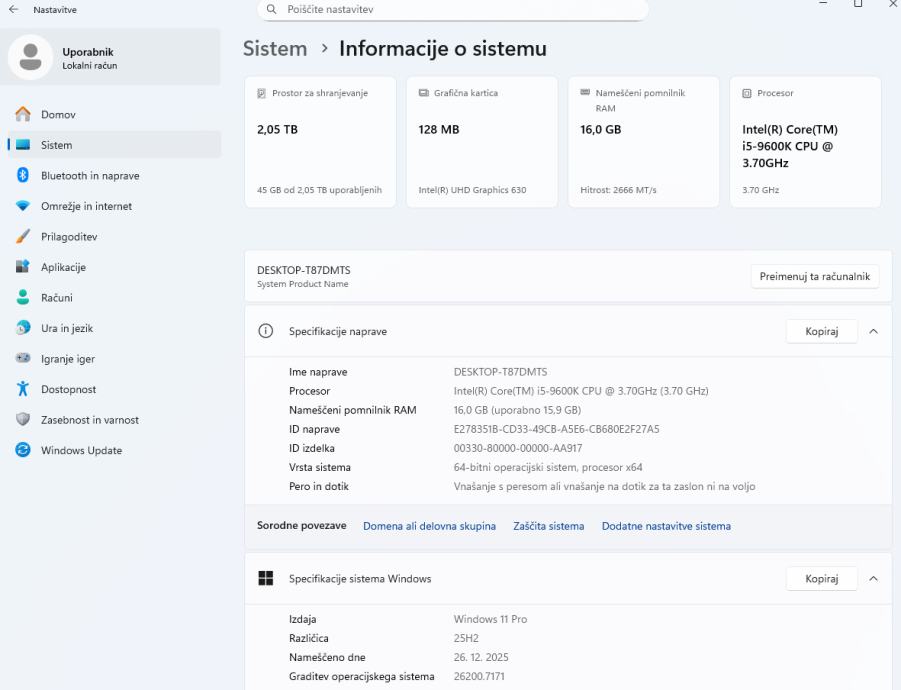The image size is (901, 690).
Task: Click the Preimenuj ta računalnik button
Action: (814, 276)
